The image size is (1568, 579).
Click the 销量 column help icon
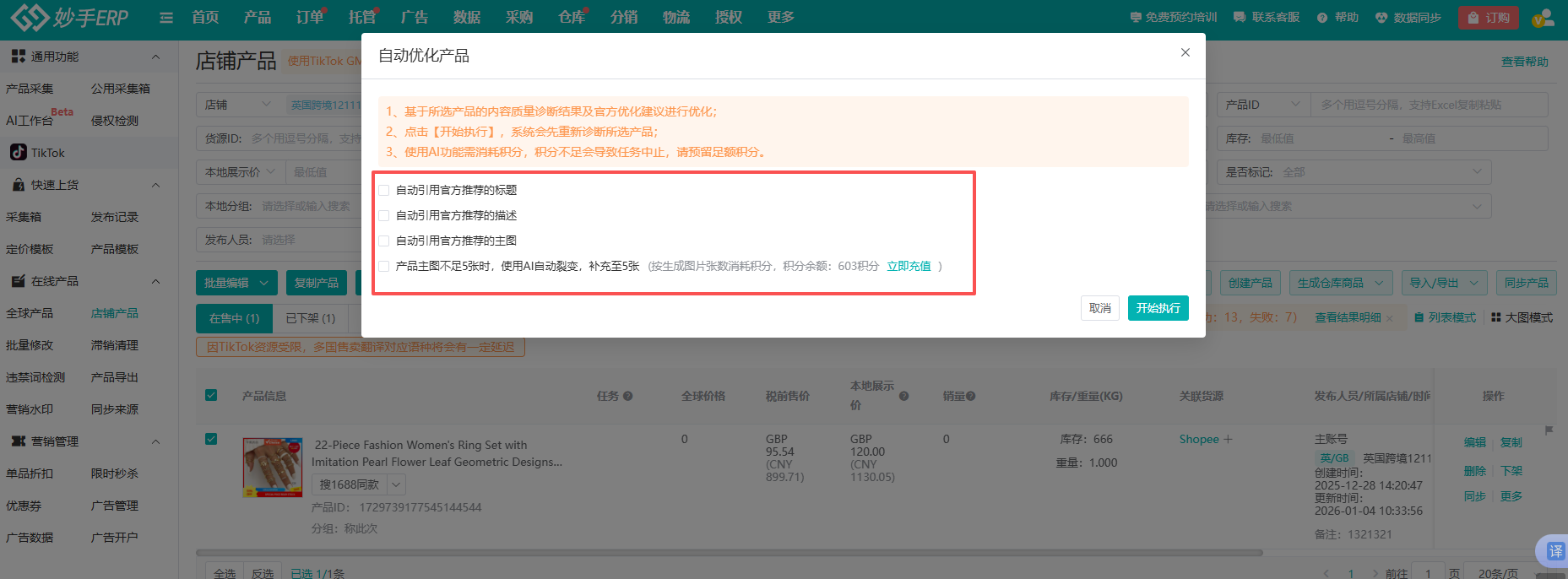click(x=970, y=396)
